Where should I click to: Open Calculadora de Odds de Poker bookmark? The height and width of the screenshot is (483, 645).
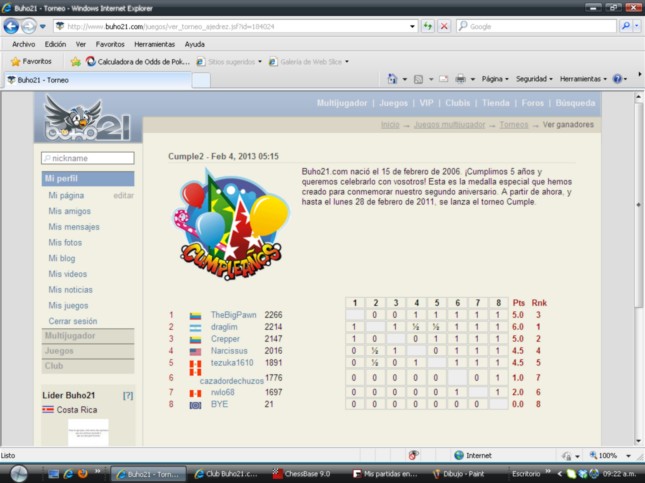[138, 62]
